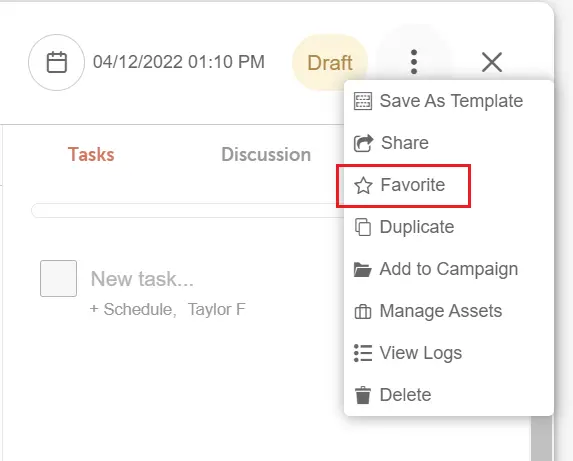Click the task progress bar
Image resolution: width=573 pixels, height=461 pixels.
tap(188, 211)
